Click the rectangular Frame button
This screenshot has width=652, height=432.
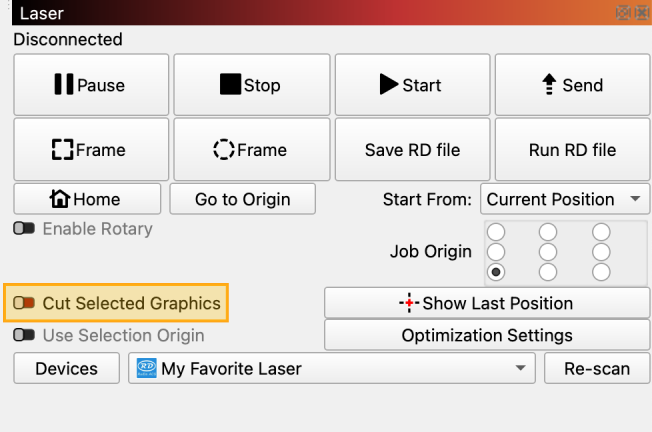90,150
